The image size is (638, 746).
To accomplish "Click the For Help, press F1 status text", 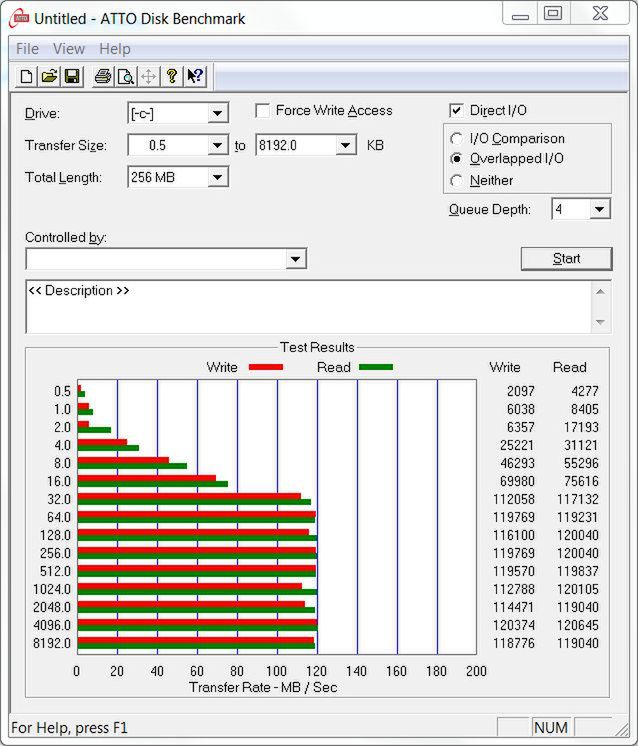I will (69, 728).
